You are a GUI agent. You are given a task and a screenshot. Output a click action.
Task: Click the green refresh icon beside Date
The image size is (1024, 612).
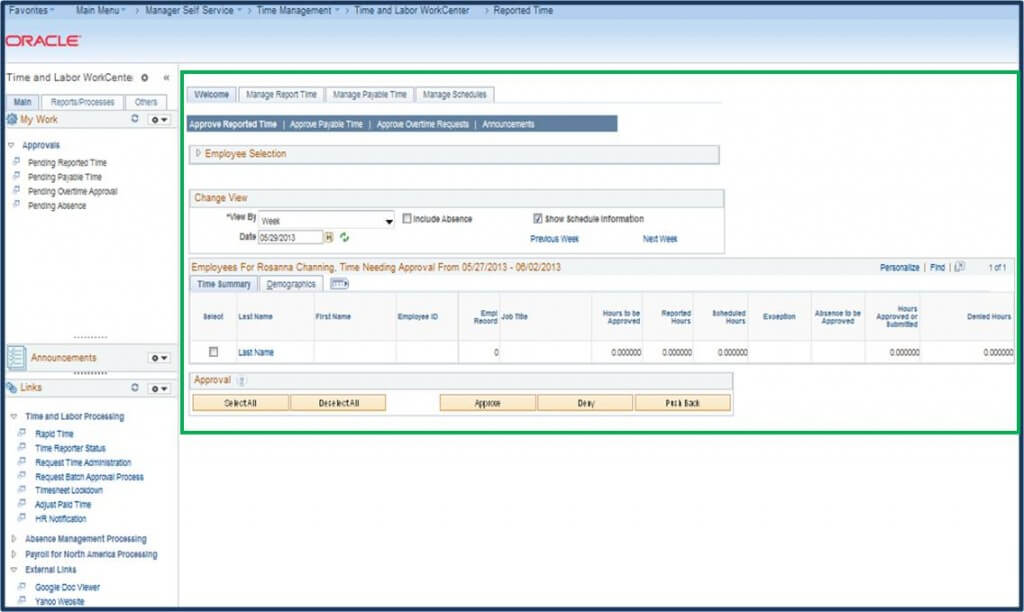pos(344,237)
